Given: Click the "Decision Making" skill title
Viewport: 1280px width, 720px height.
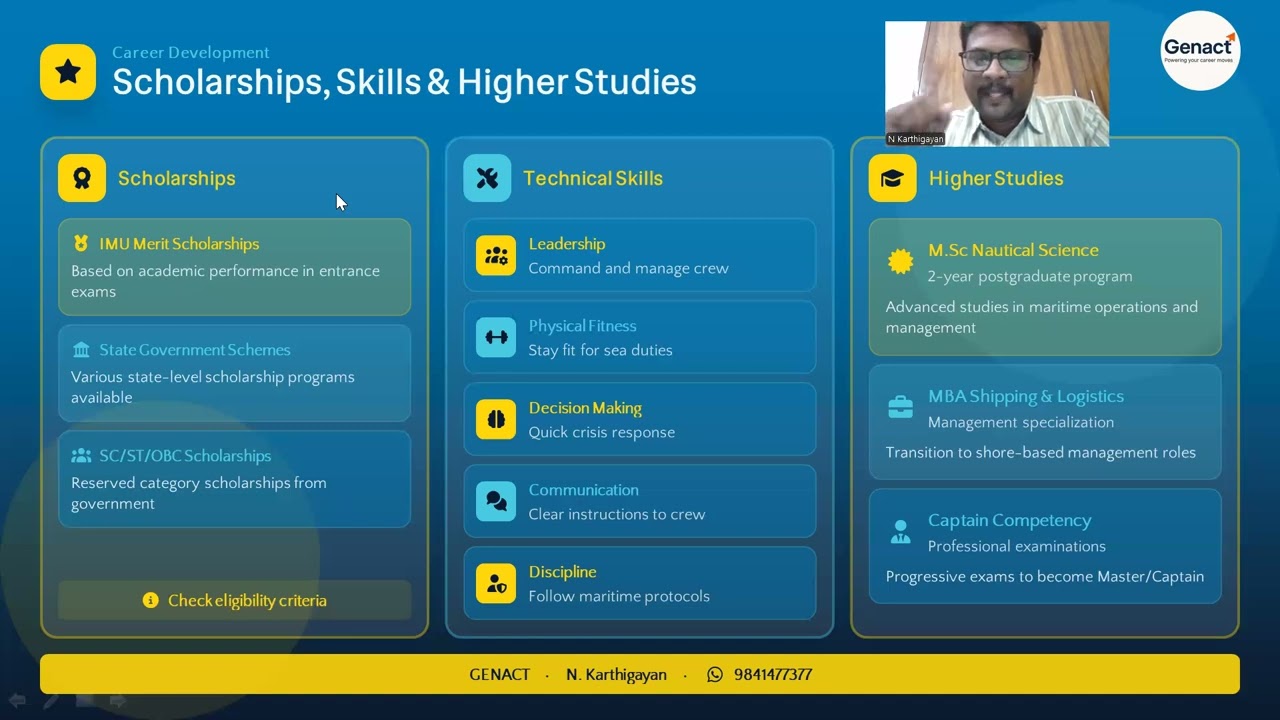Looking at the screenshot, I should pos(585,408).
